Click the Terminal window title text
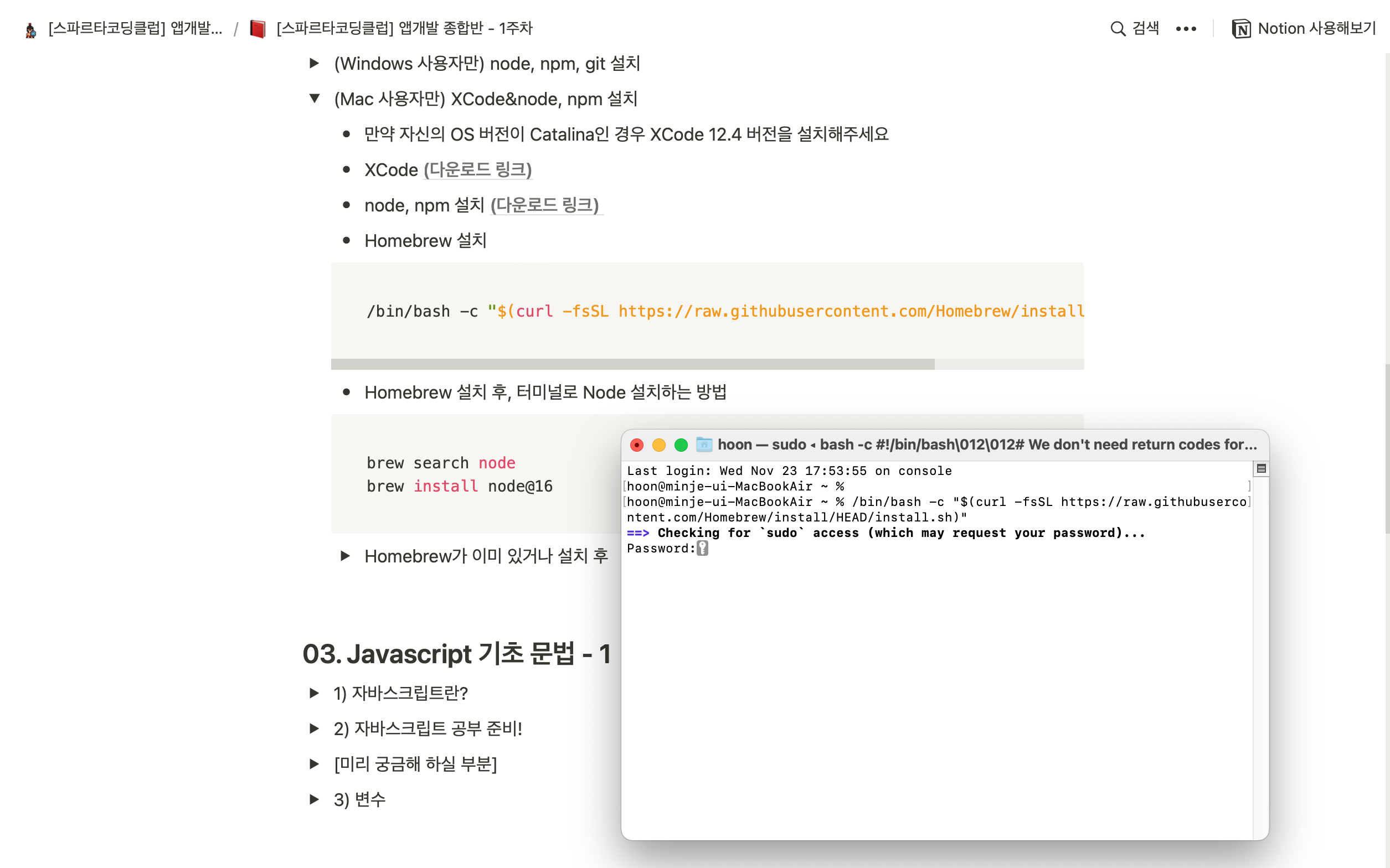The width and height of the screenshot is (1390, 868). (x=987, y=445)
